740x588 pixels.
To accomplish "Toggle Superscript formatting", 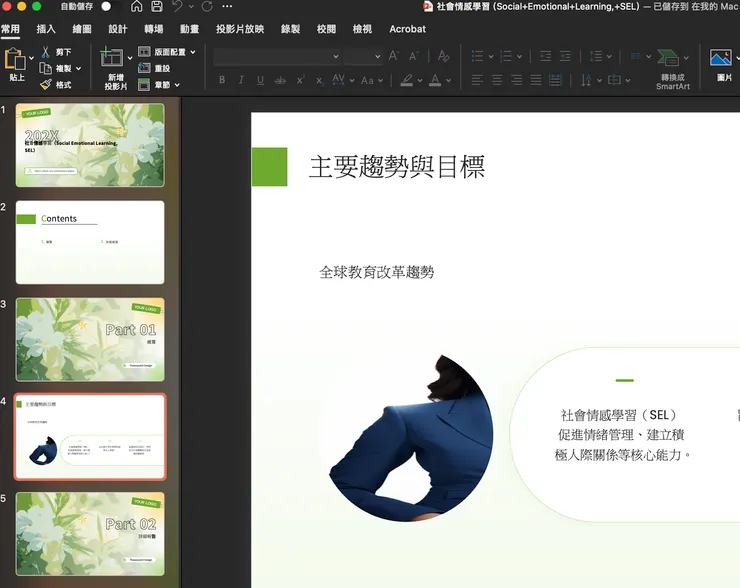I will pyautogui.click(x=300, y=80).
